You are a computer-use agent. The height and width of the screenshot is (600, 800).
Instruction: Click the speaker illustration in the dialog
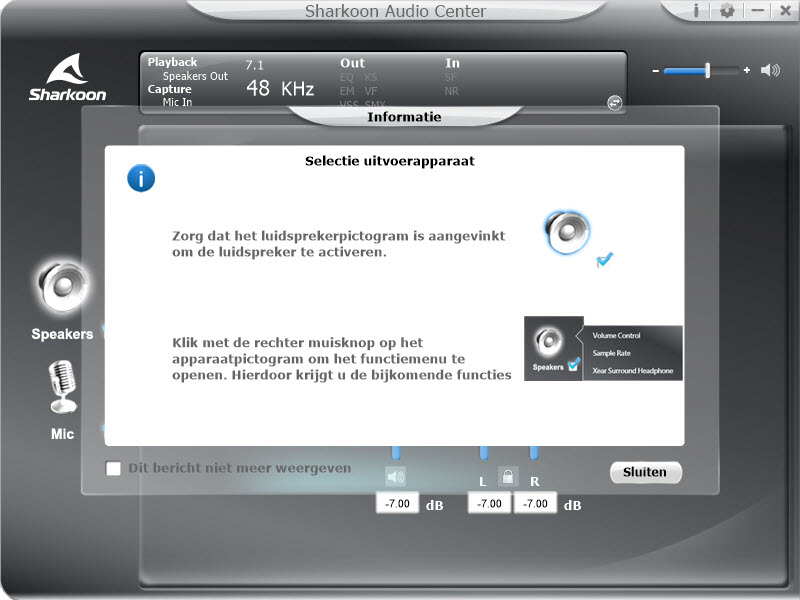click(x=567, y=232)
